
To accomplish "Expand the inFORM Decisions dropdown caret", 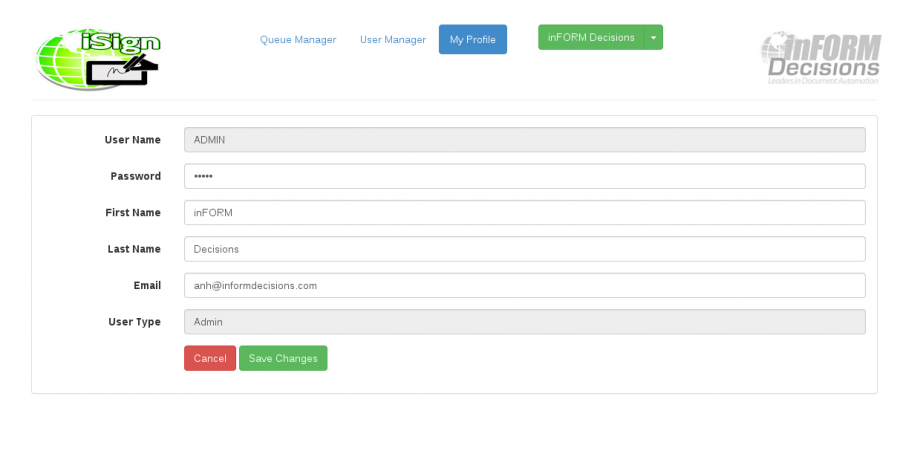I will [652, 38].
